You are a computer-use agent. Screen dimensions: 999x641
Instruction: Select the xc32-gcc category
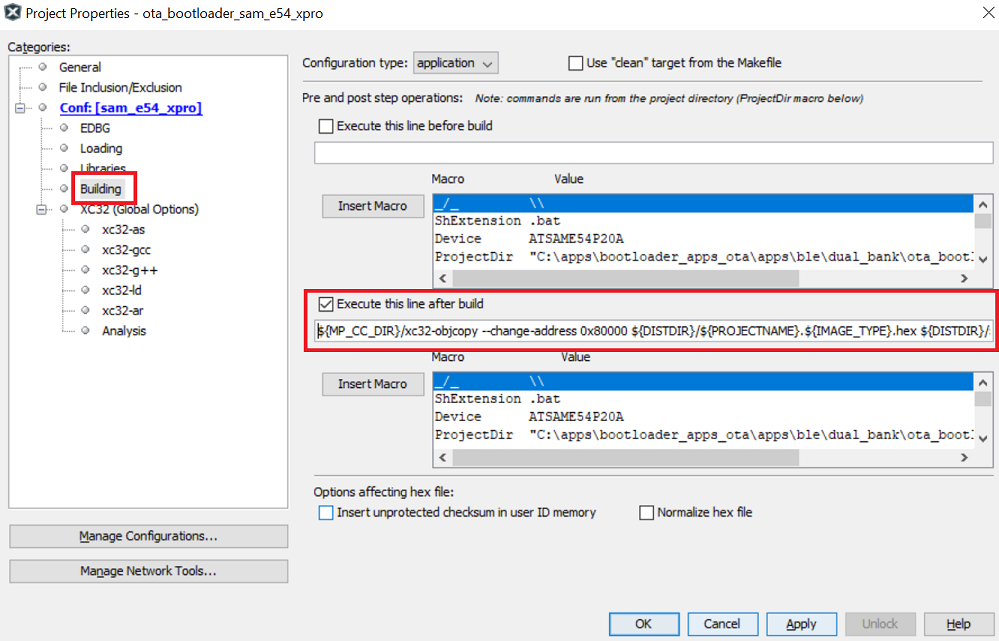point(126,250)
